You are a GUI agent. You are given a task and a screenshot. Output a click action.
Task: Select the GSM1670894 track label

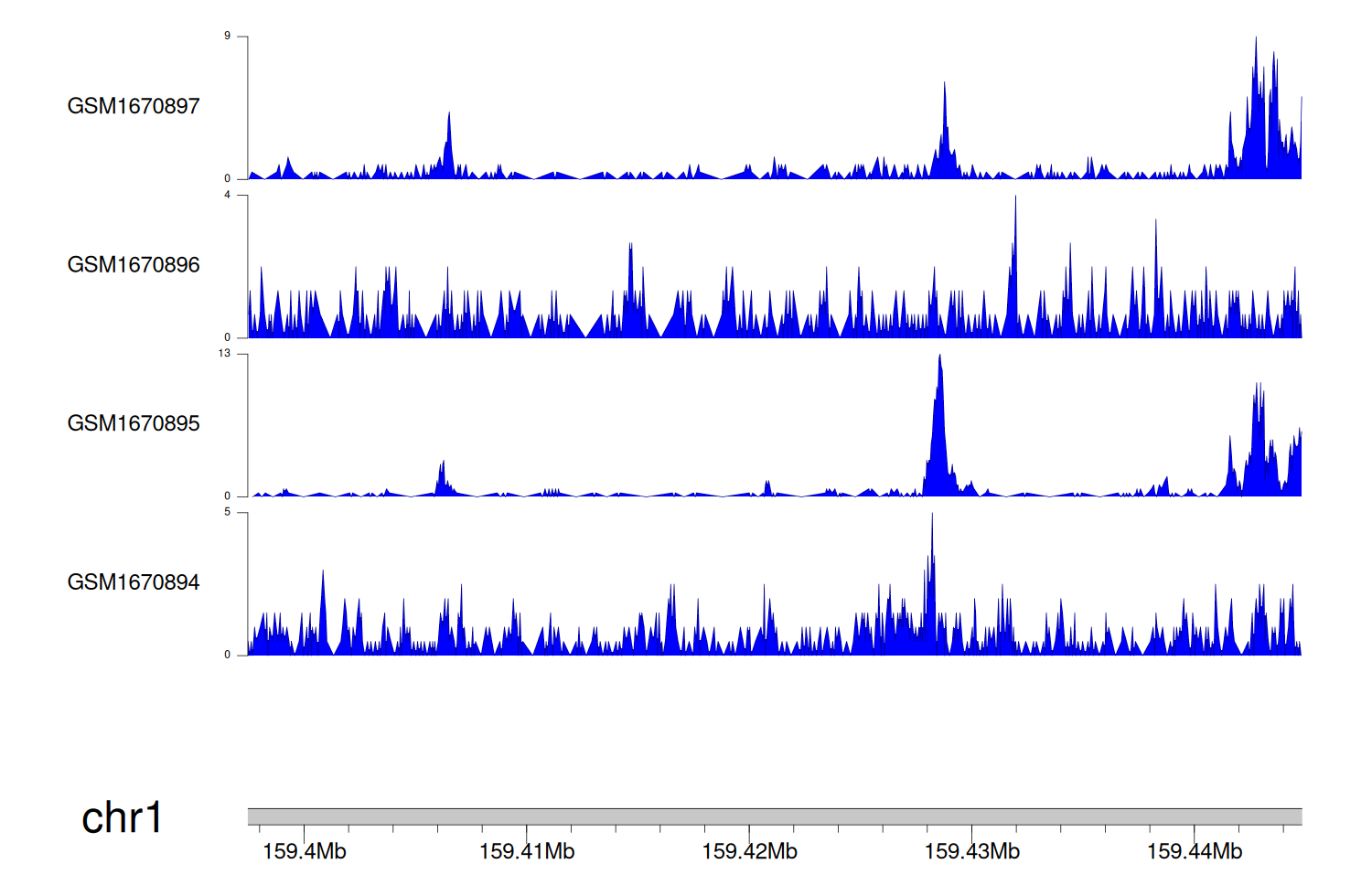(x=134, y=582)
